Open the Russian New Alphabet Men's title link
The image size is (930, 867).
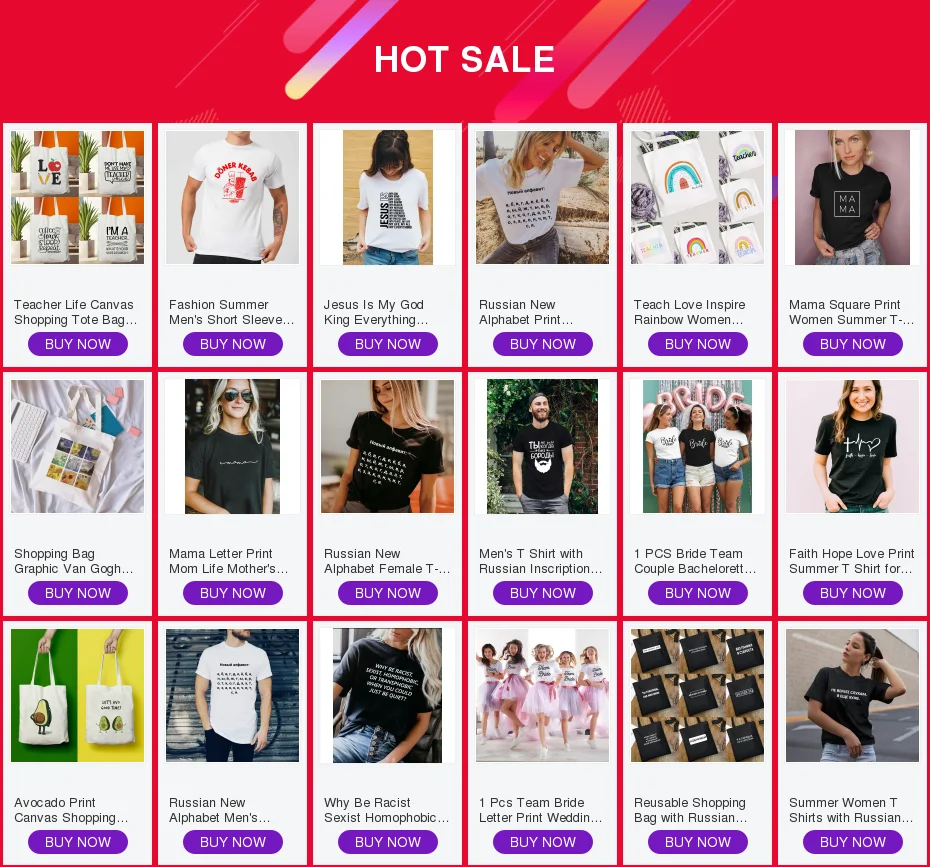click(x=219, y=810)
